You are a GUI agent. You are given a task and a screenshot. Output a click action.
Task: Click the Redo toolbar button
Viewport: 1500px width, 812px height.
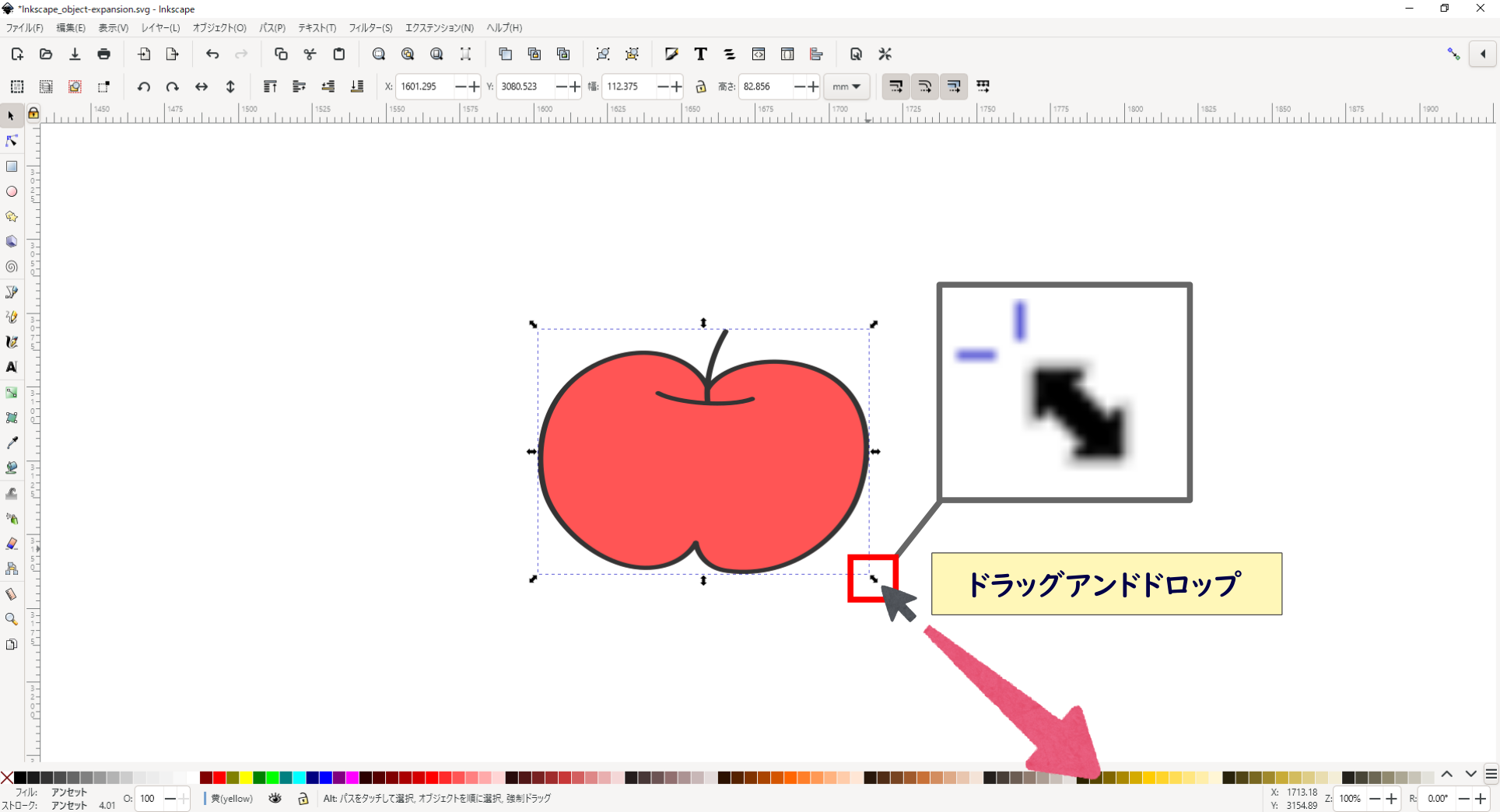[x=241, y=54]
